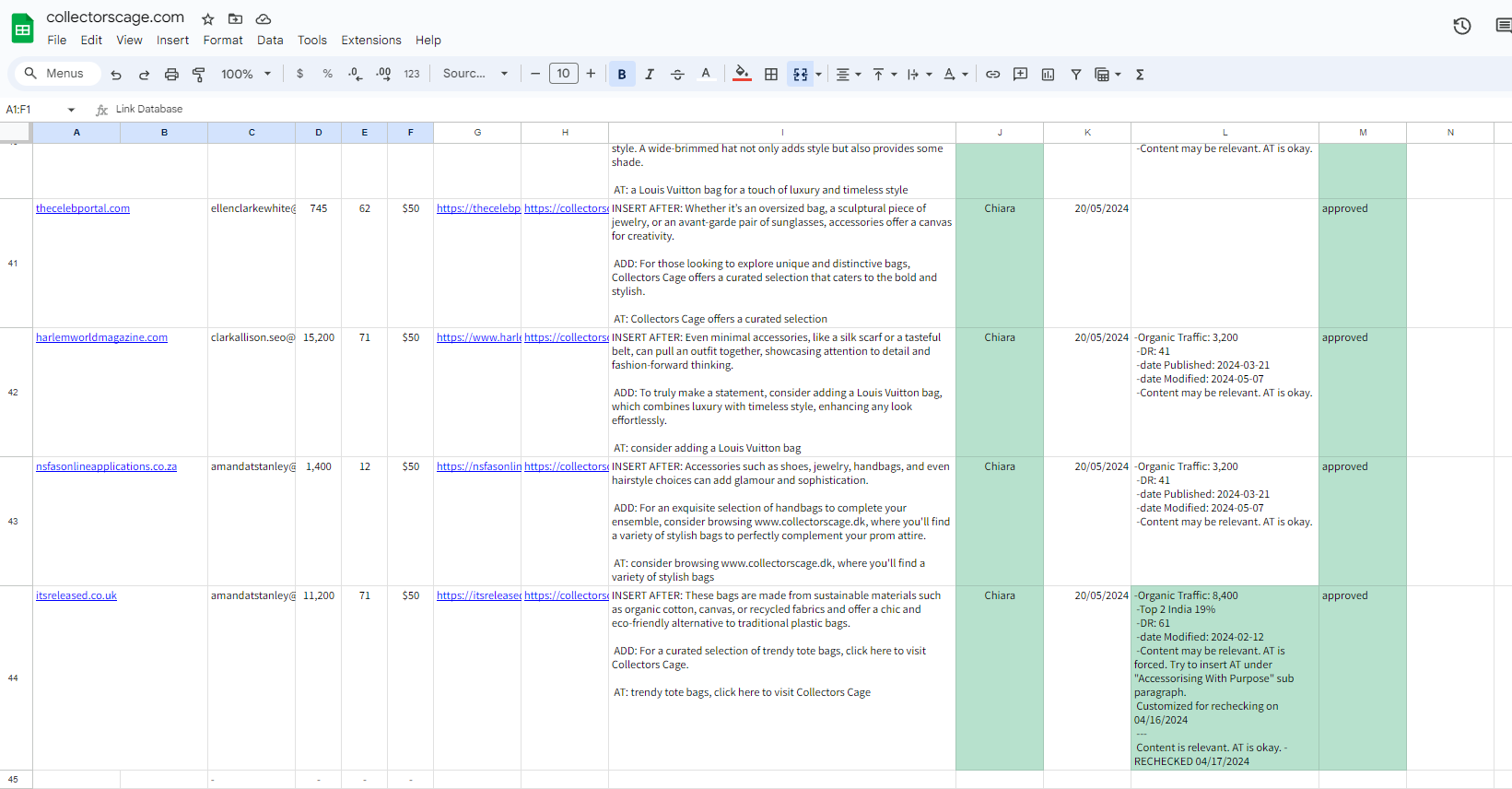Select the approved cell in thecelebportal.com row
1512x789 pixels.
point(1363,264)
